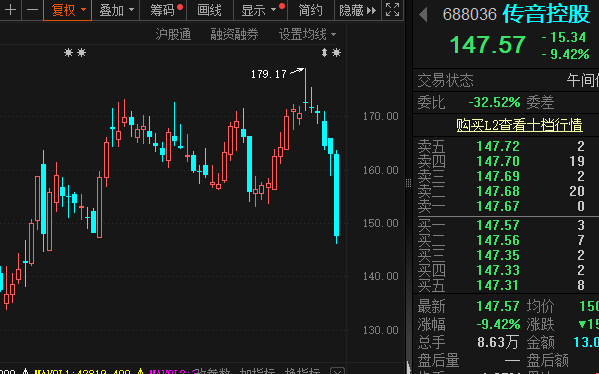
Task: Open the 筹码 chip distribution view
Action: tap(163, 10)
